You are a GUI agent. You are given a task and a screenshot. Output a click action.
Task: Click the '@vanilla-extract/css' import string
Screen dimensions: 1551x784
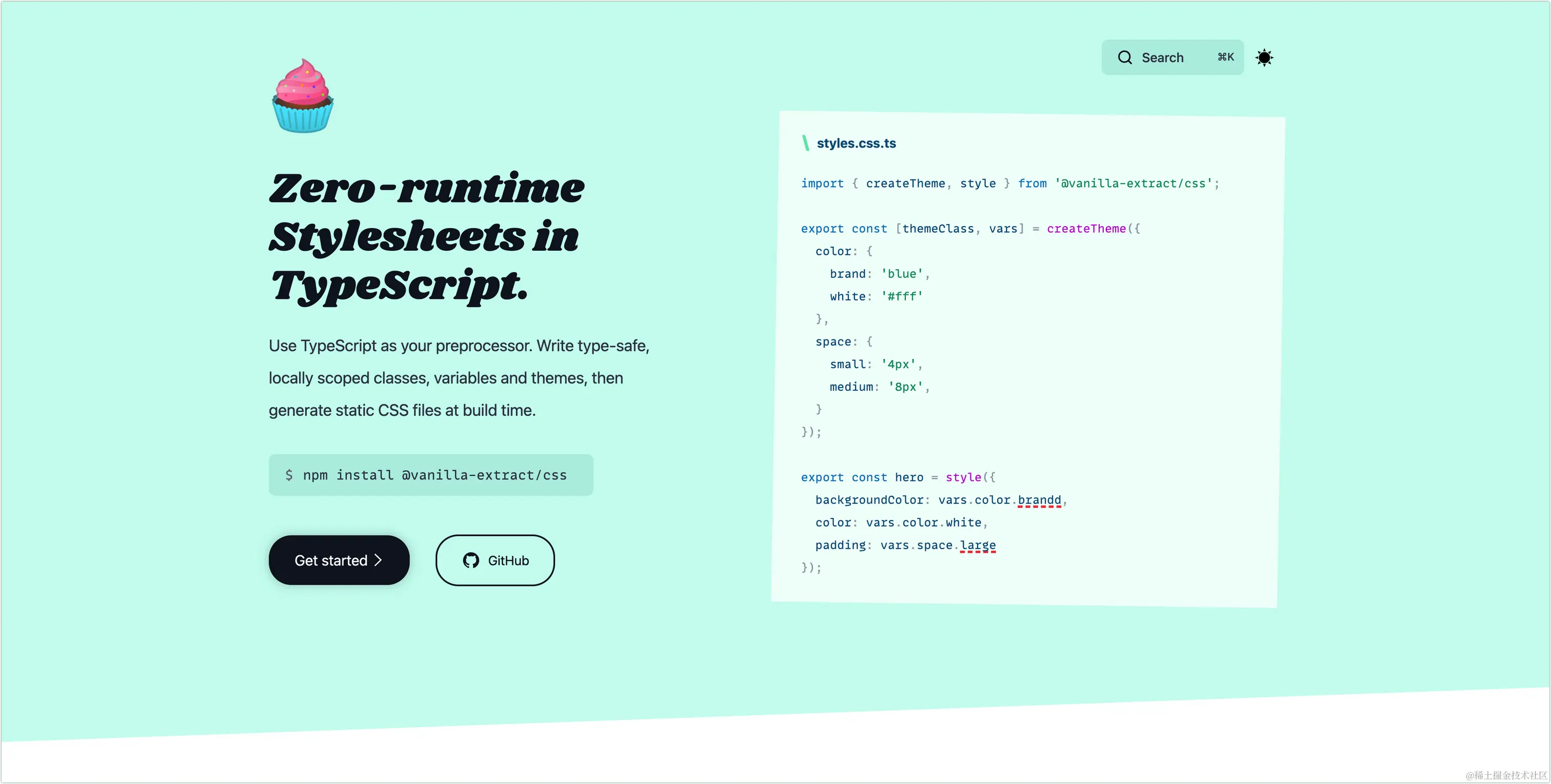pyautogui.click(x=1133, y=184)
